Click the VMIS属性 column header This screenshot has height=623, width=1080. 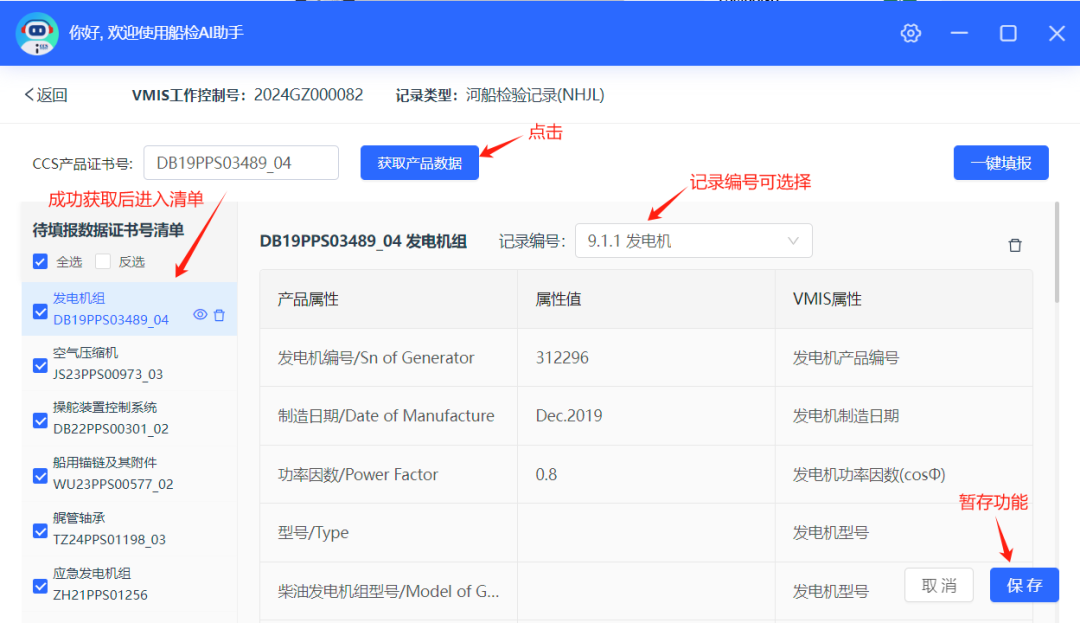[x=904, y=299]
